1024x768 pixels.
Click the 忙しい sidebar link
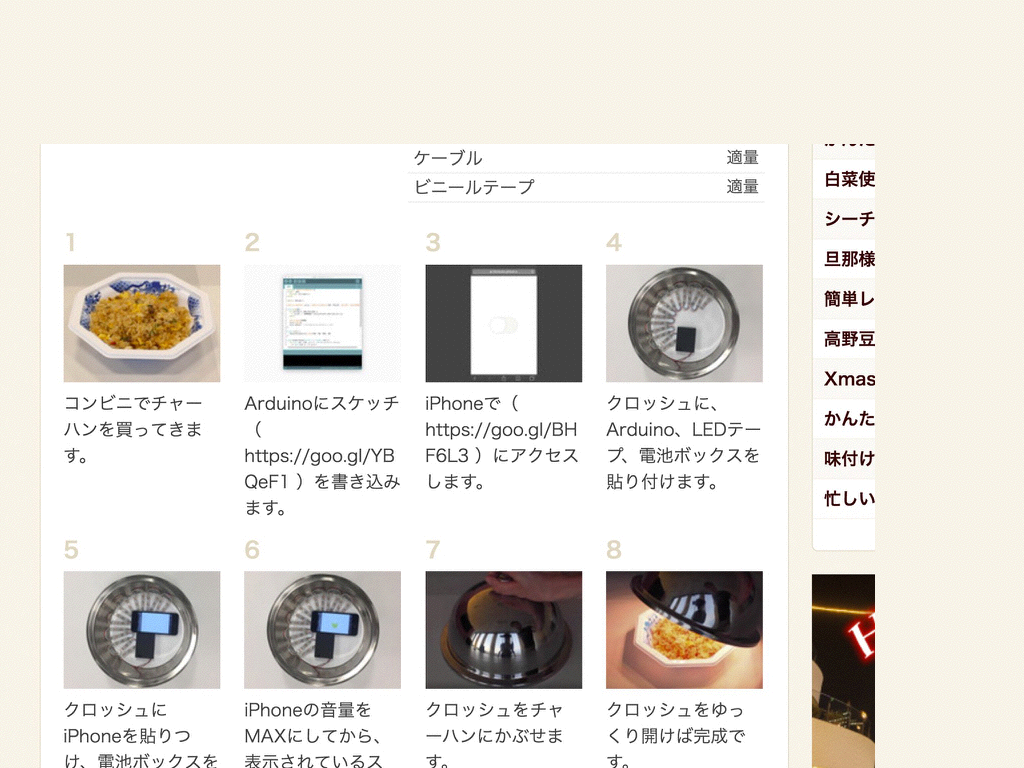tap(848, 499)
